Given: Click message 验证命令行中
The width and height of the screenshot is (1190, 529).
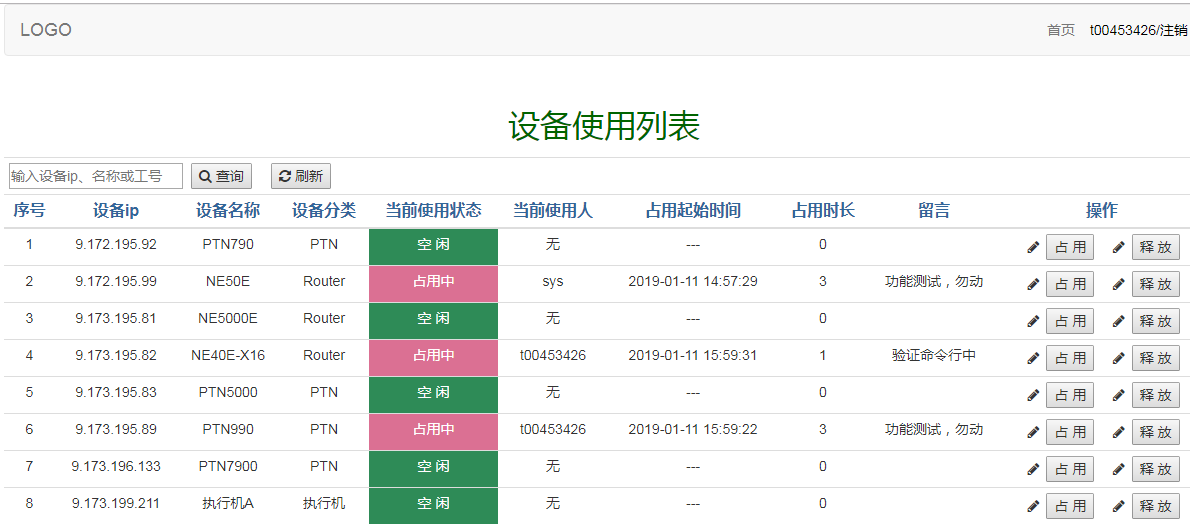Looking at the screenshot, I should coord(934,355).
